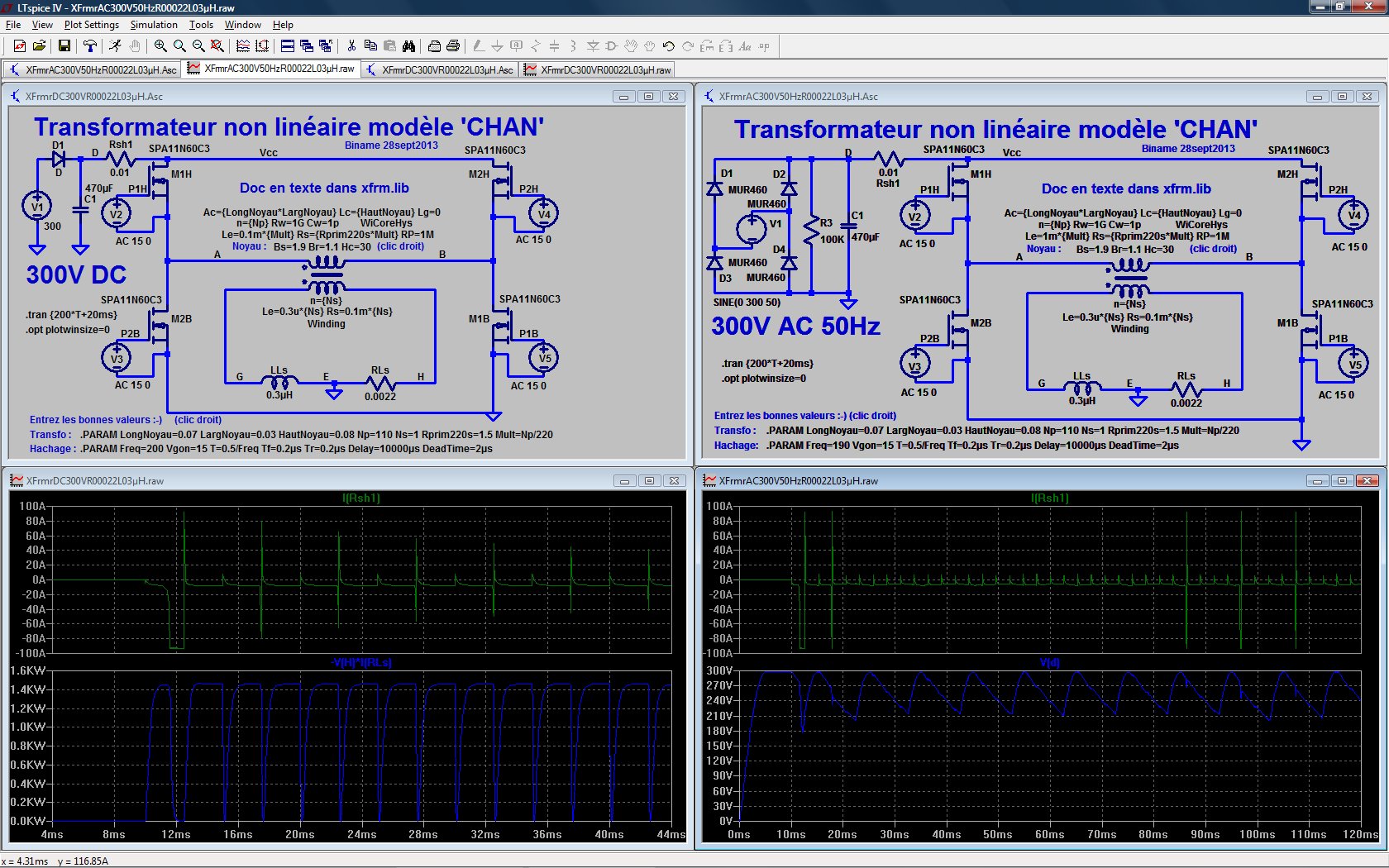1389x868 pixels.
Task: Click the Zoom to Fit toolbar icon
Action: click(x=217, y=46)
